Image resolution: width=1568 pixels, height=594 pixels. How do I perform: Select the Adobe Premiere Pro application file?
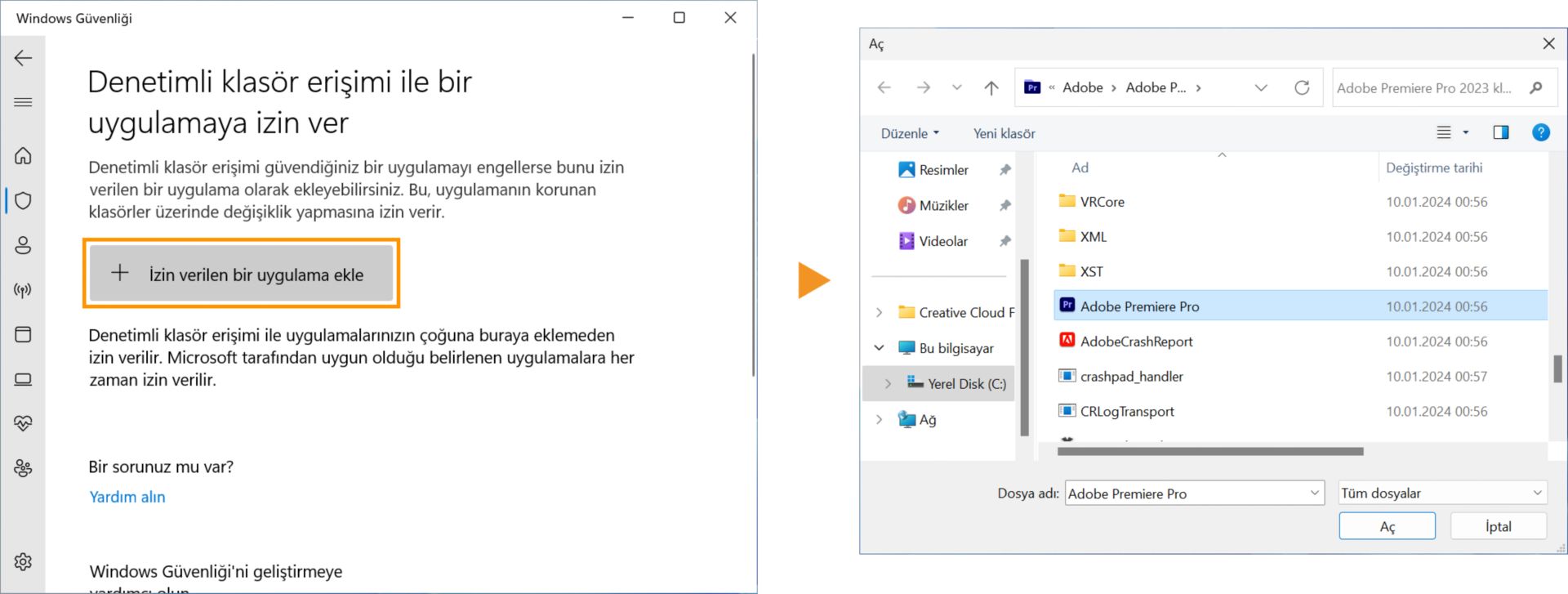click(x=1301, y=306)
